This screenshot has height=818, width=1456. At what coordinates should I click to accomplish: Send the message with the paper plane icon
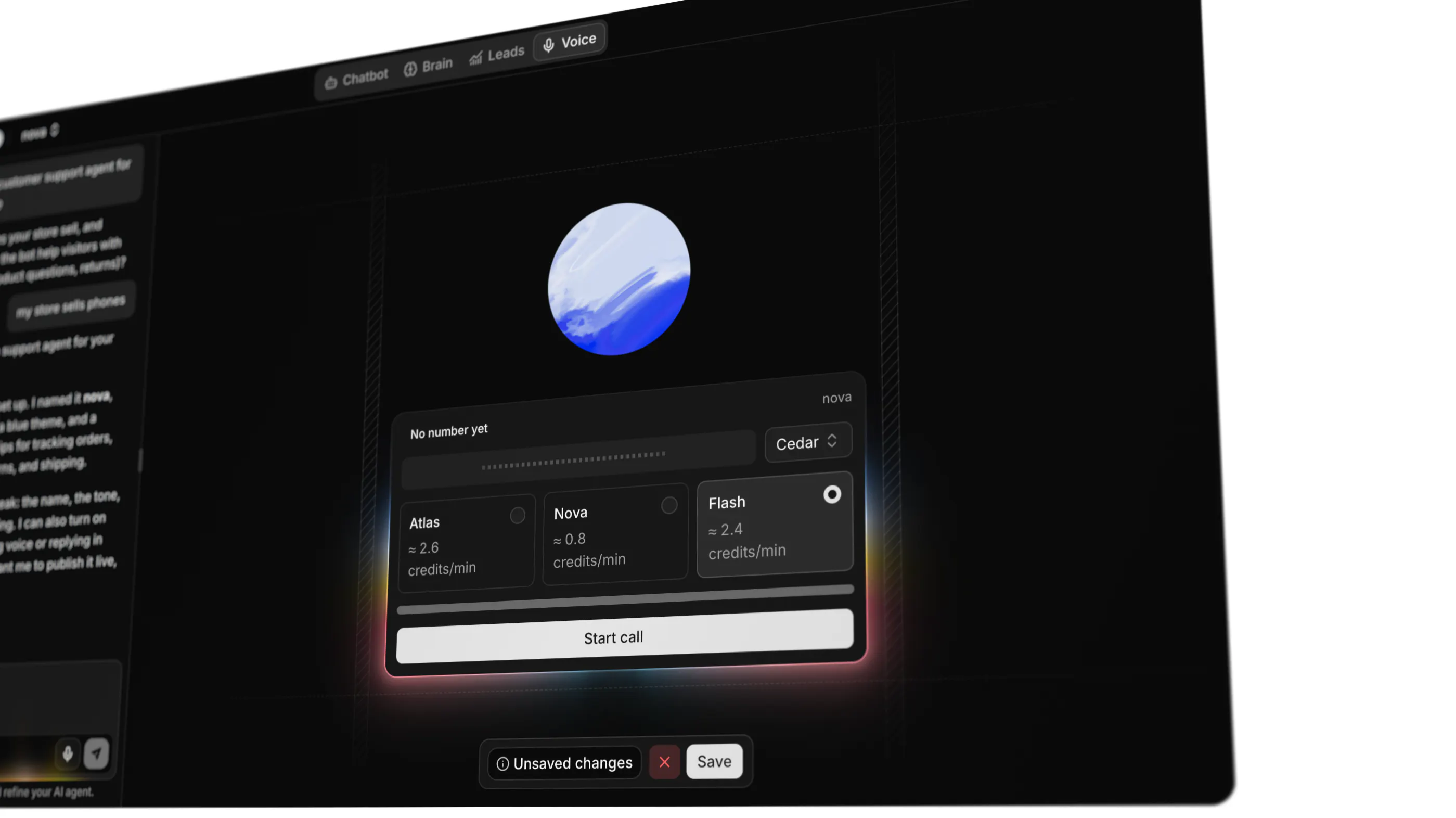[x=97, y=753]
